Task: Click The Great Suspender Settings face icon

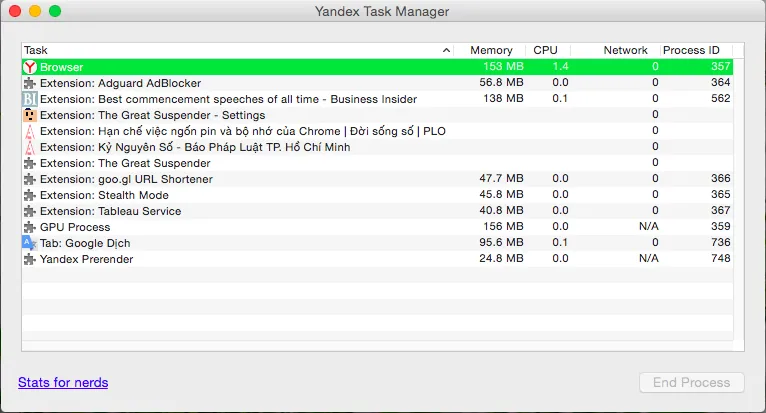Action: pos(30,115)
